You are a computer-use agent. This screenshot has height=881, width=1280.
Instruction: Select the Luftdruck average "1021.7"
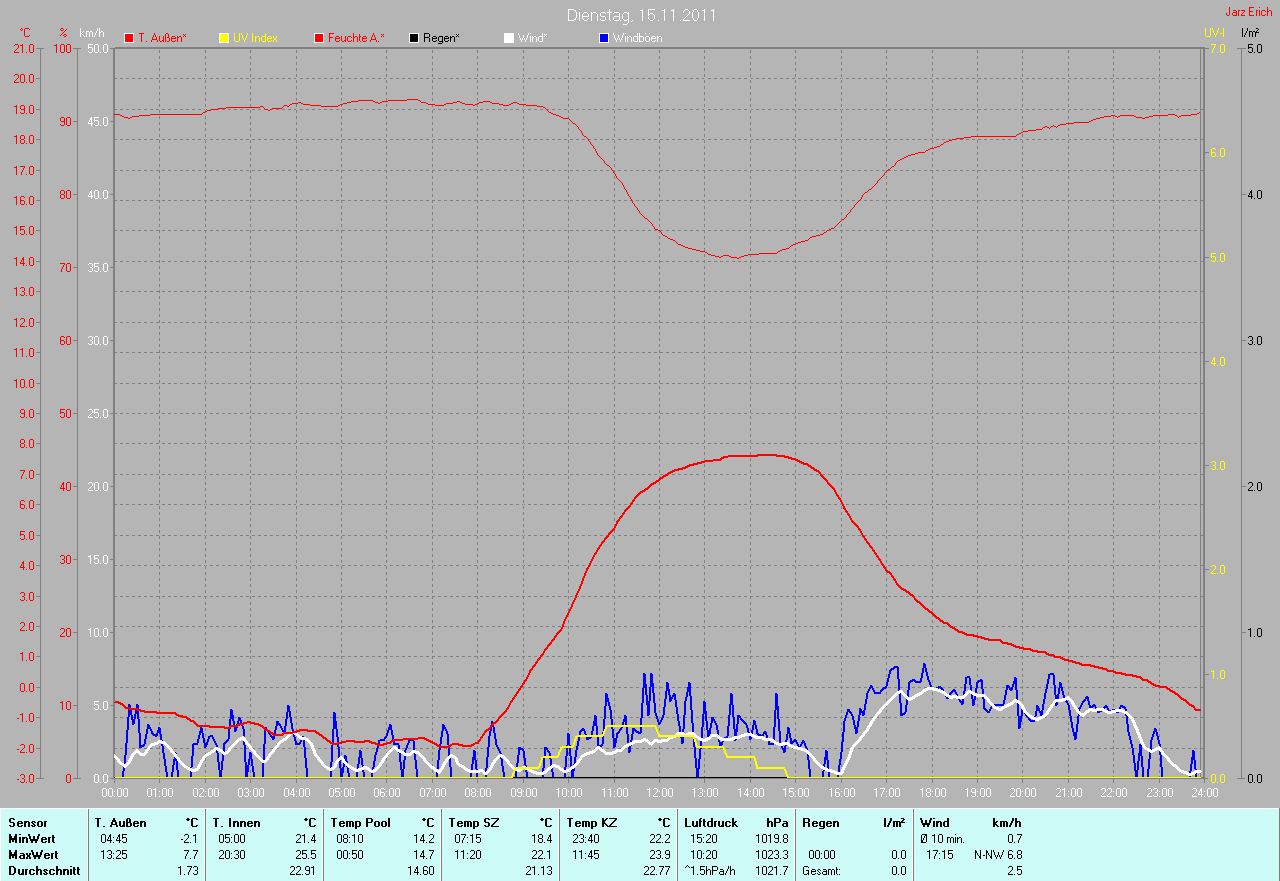[x=771, y=871]
